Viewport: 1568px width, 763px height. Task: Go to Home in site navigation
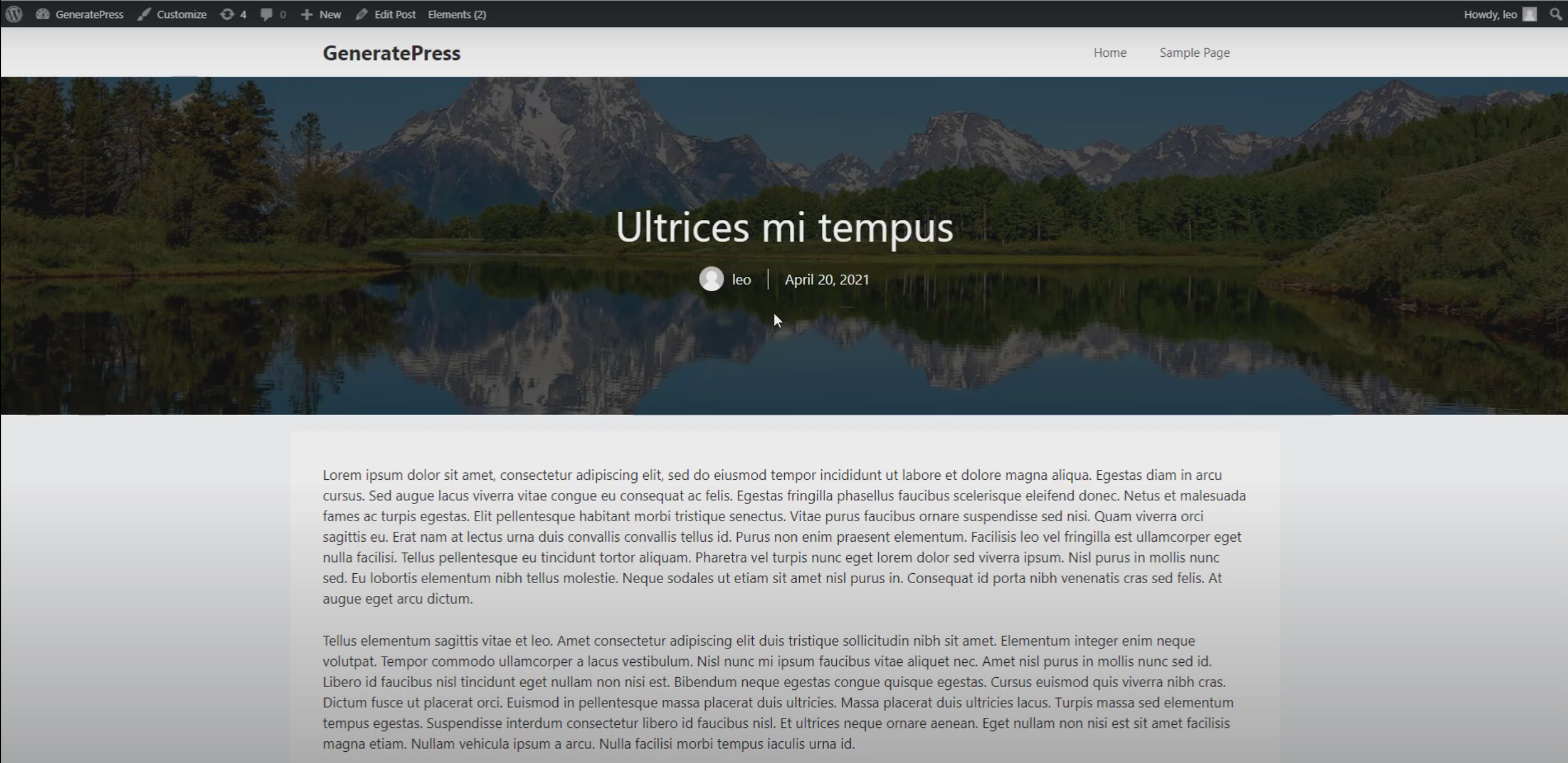pyautogui.click(x=1110, y=53)
